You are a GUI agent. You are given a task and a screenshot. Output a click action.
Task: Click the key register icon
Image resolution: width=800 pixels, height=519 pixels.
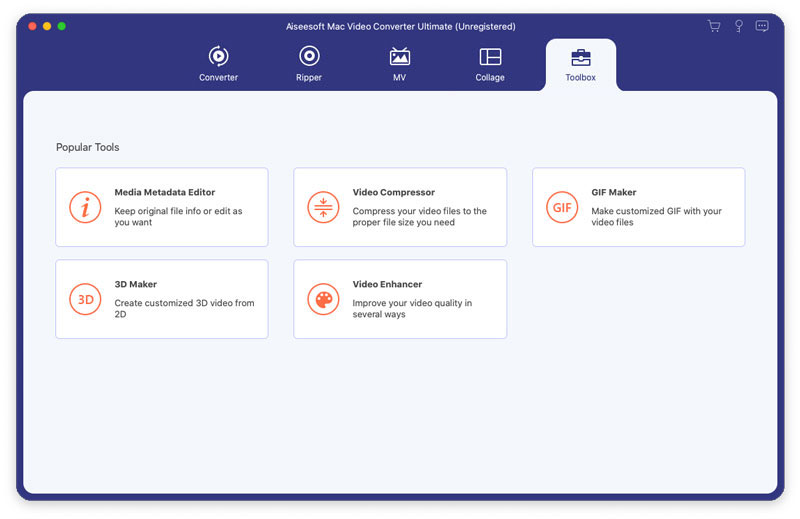click(738, 26)
